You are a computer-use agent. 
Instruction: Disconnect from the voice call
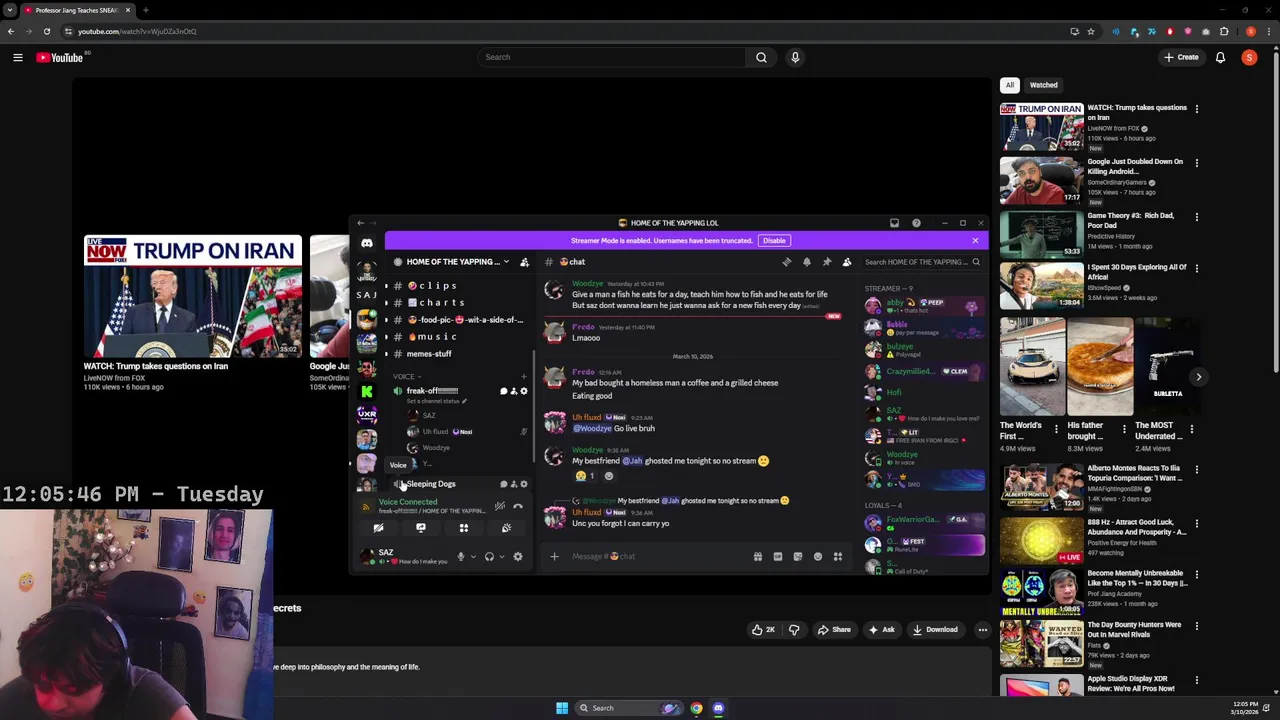(x=518, y=506)
